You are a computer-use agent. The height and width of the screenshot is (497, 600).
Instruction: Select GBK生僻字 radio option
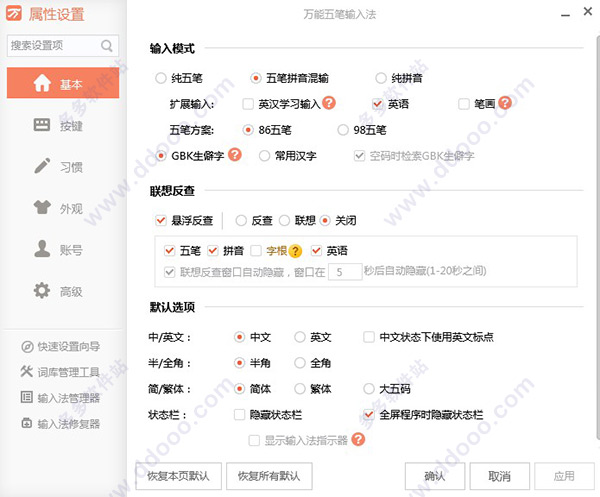161,156
